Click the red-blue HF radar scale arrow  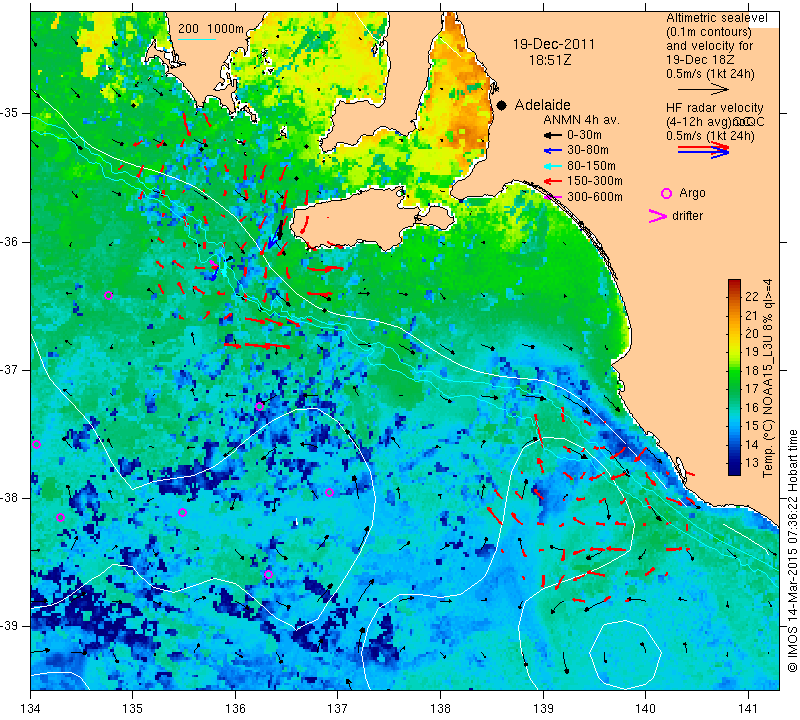703,150
